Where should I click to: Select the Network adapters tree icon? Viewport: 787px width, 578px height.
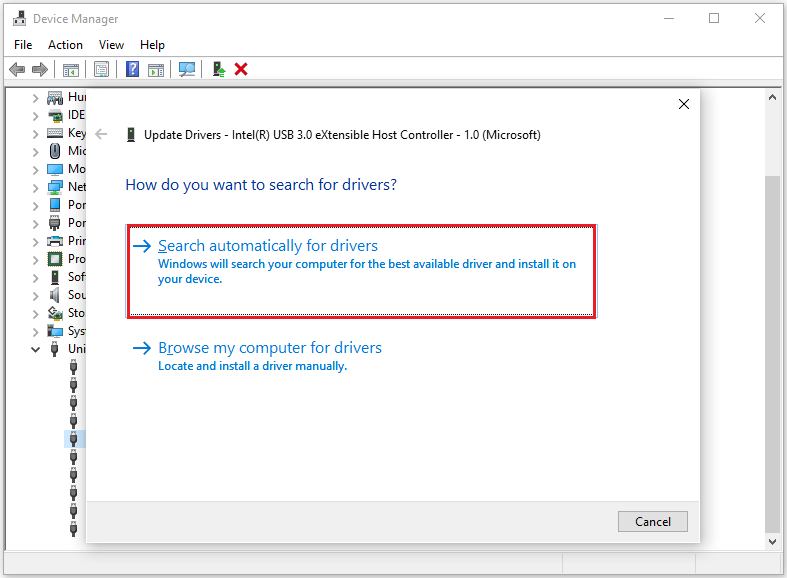click(55, 187)
